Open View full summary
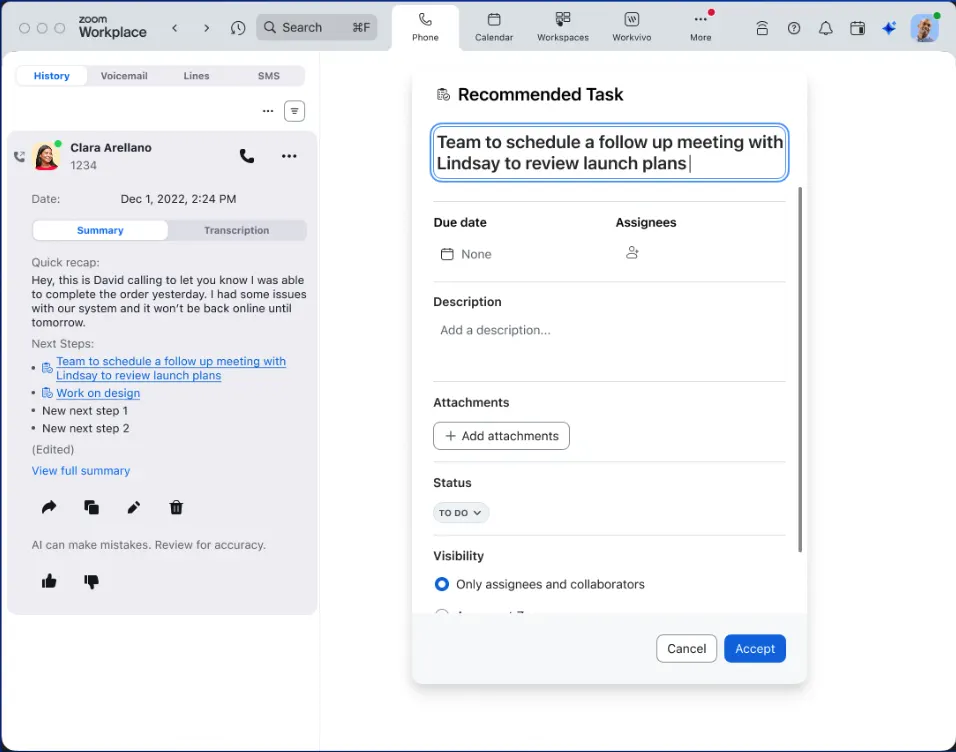Viewport: 956px width, 752px height. 81,470
